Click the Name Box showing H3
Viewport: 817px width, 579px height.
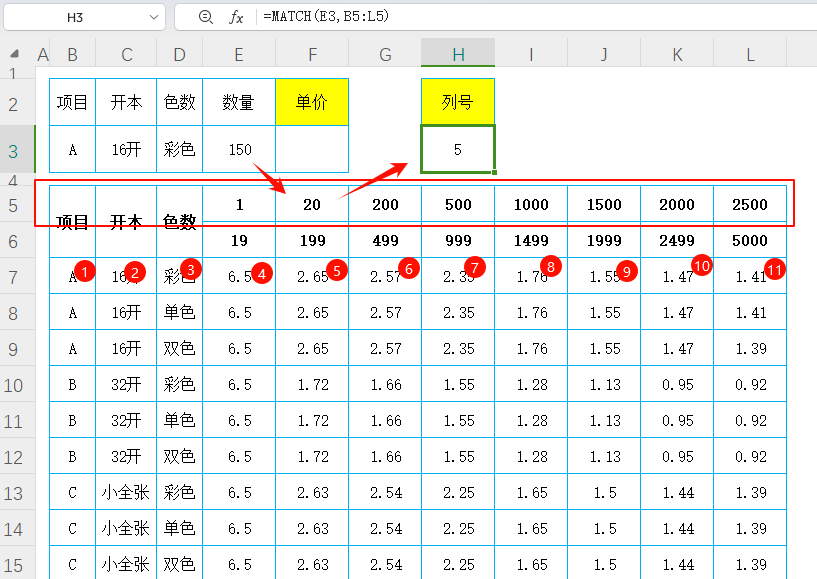84,17
